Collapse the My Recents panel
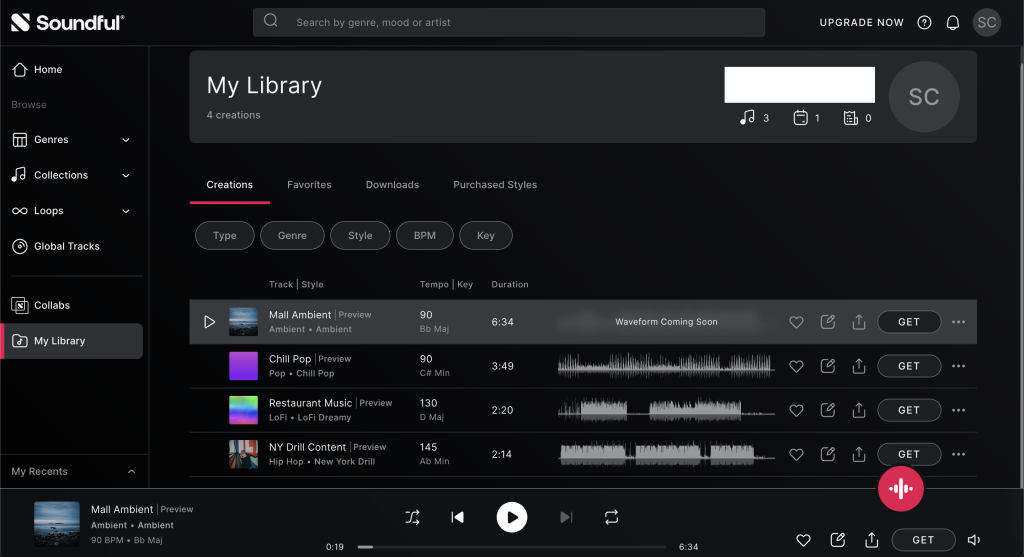This screenshot has width=1024, height=557. coord(131,471)
